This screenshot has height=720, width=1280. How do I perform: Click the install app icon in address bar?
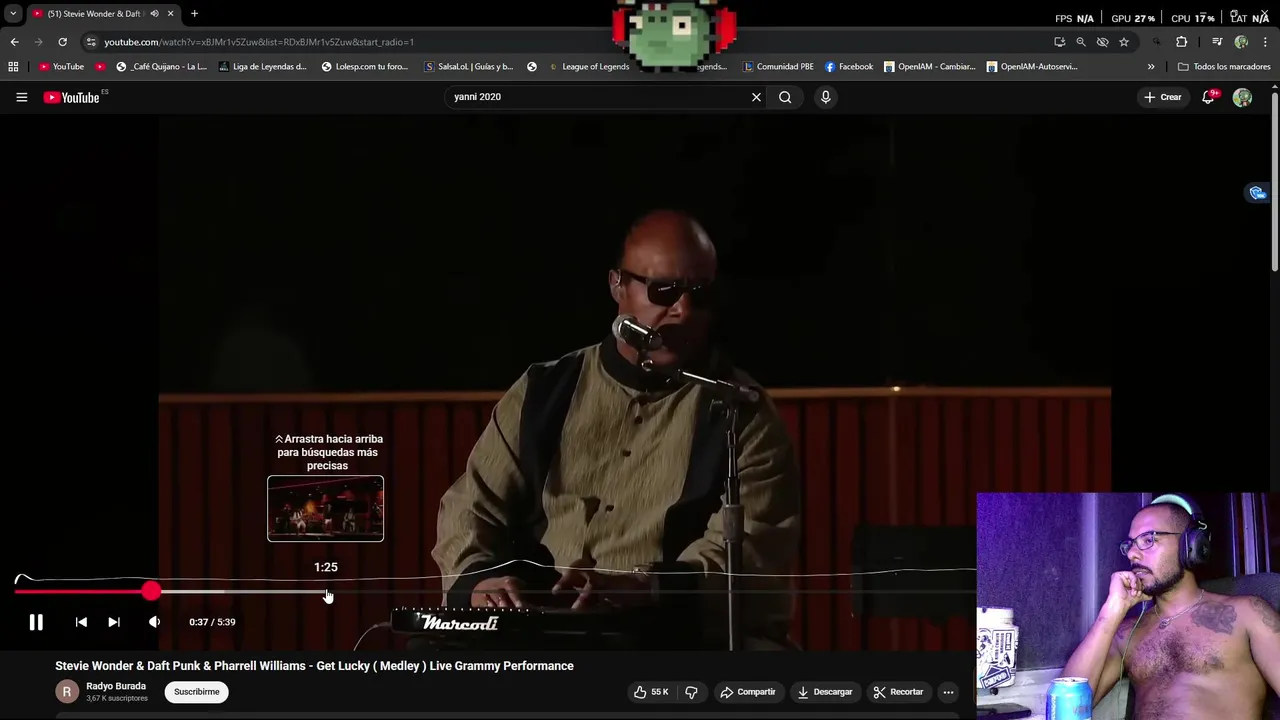click(x=1059, y=42)
